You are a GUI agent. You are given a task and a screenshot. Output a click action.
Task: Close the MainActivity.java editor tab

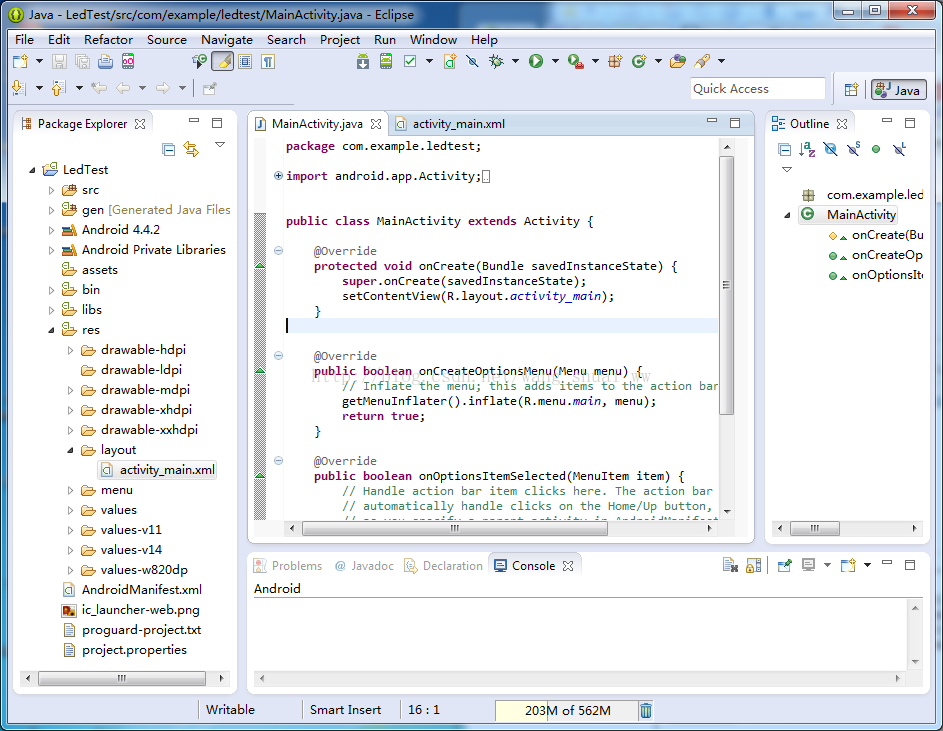[x=376, y=124]
